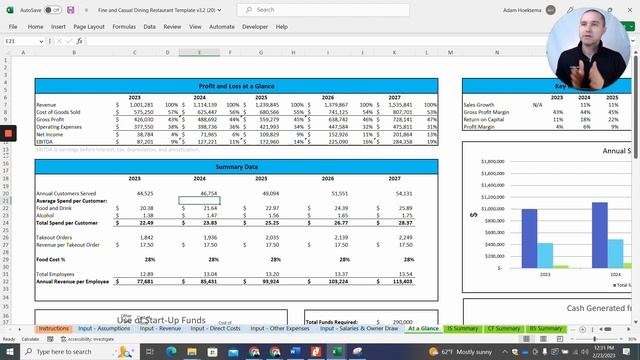Click the macro recording status bar icon
The width and height of the screenshot is (640, 360).
(50, 339)
